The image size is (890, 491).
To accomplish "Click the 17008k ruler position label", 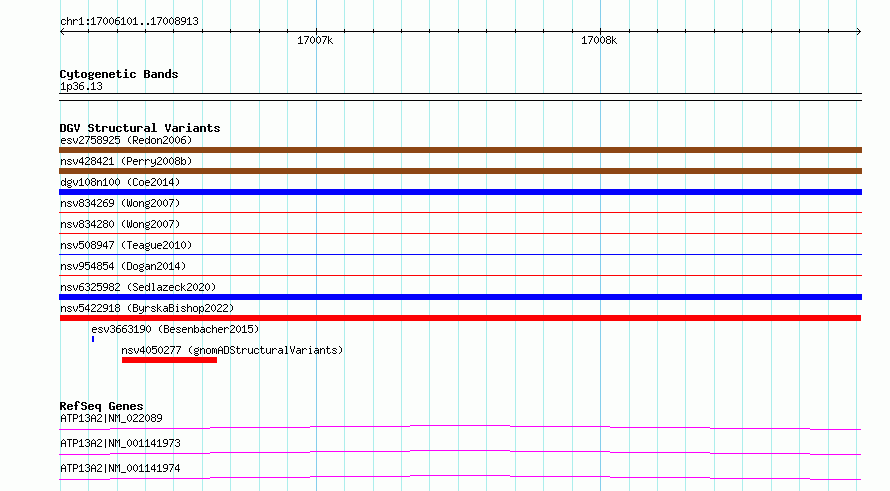I will (599, 40).
